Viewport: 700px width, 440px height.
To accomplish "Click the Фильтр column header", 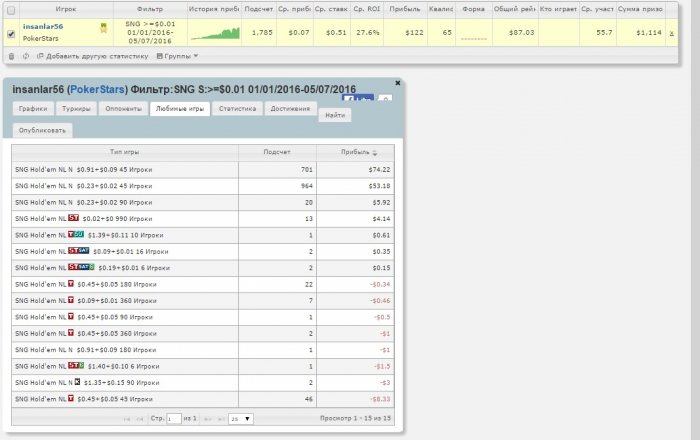I will click(x=150, y=9).
